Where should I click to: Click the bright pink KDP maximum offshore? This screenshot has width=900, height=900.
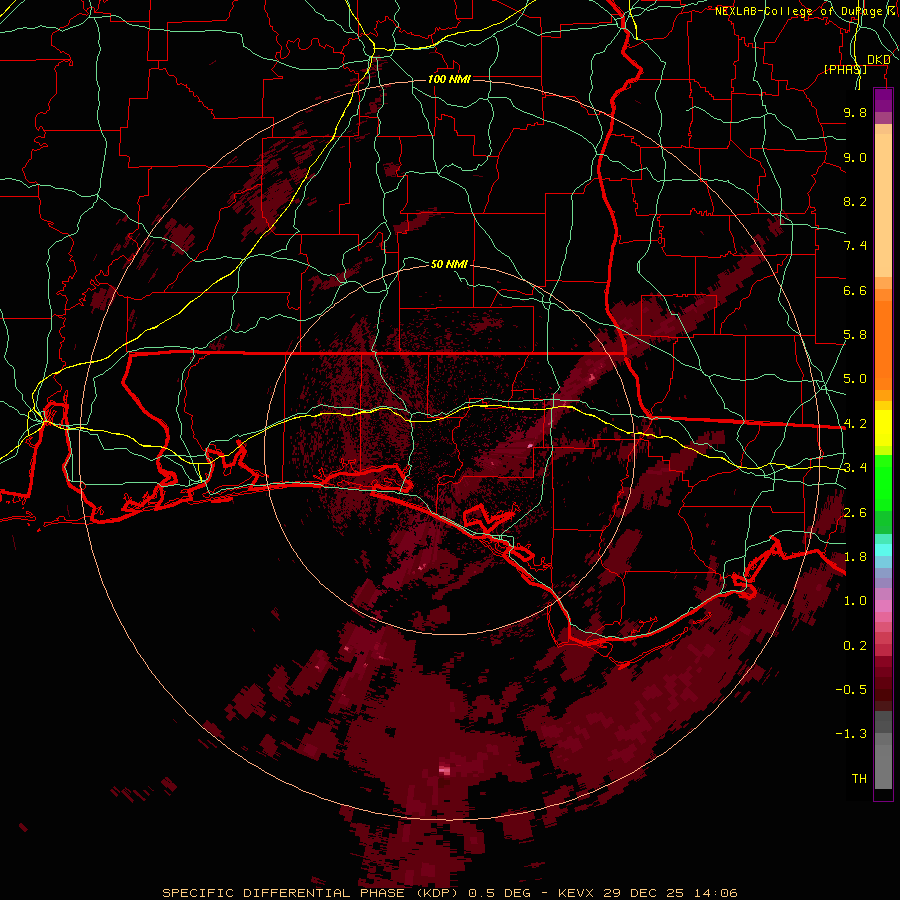(x=444, y=770)
